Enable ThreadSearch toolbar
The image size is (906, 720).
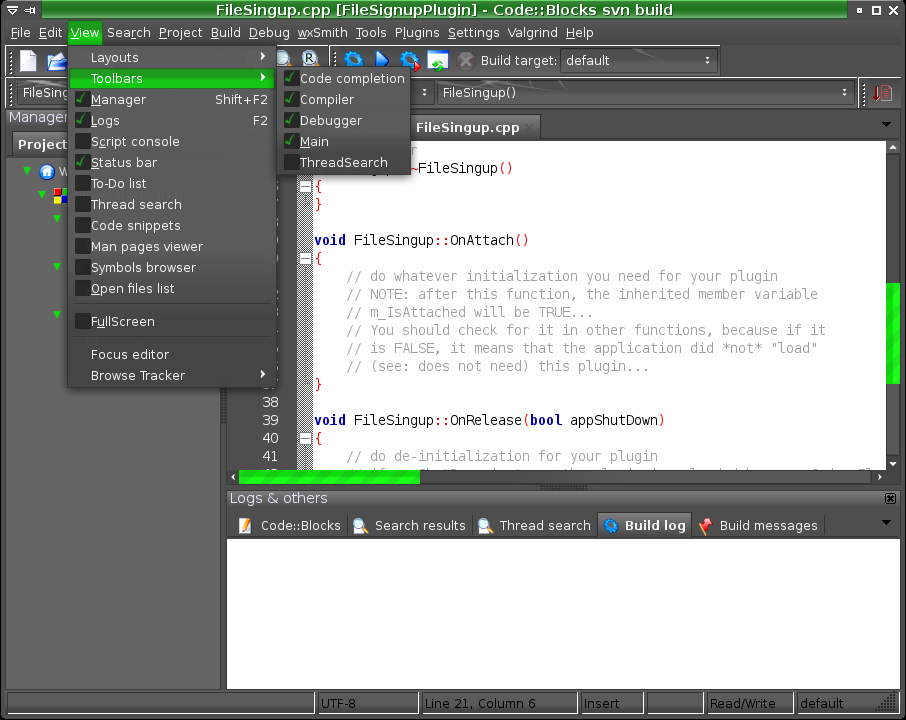point(344,162)
